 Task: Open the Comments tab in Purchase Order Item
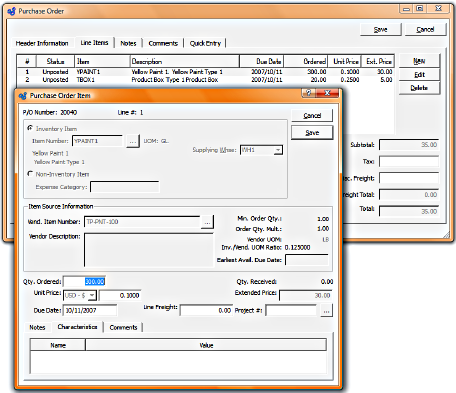point(123,327)
